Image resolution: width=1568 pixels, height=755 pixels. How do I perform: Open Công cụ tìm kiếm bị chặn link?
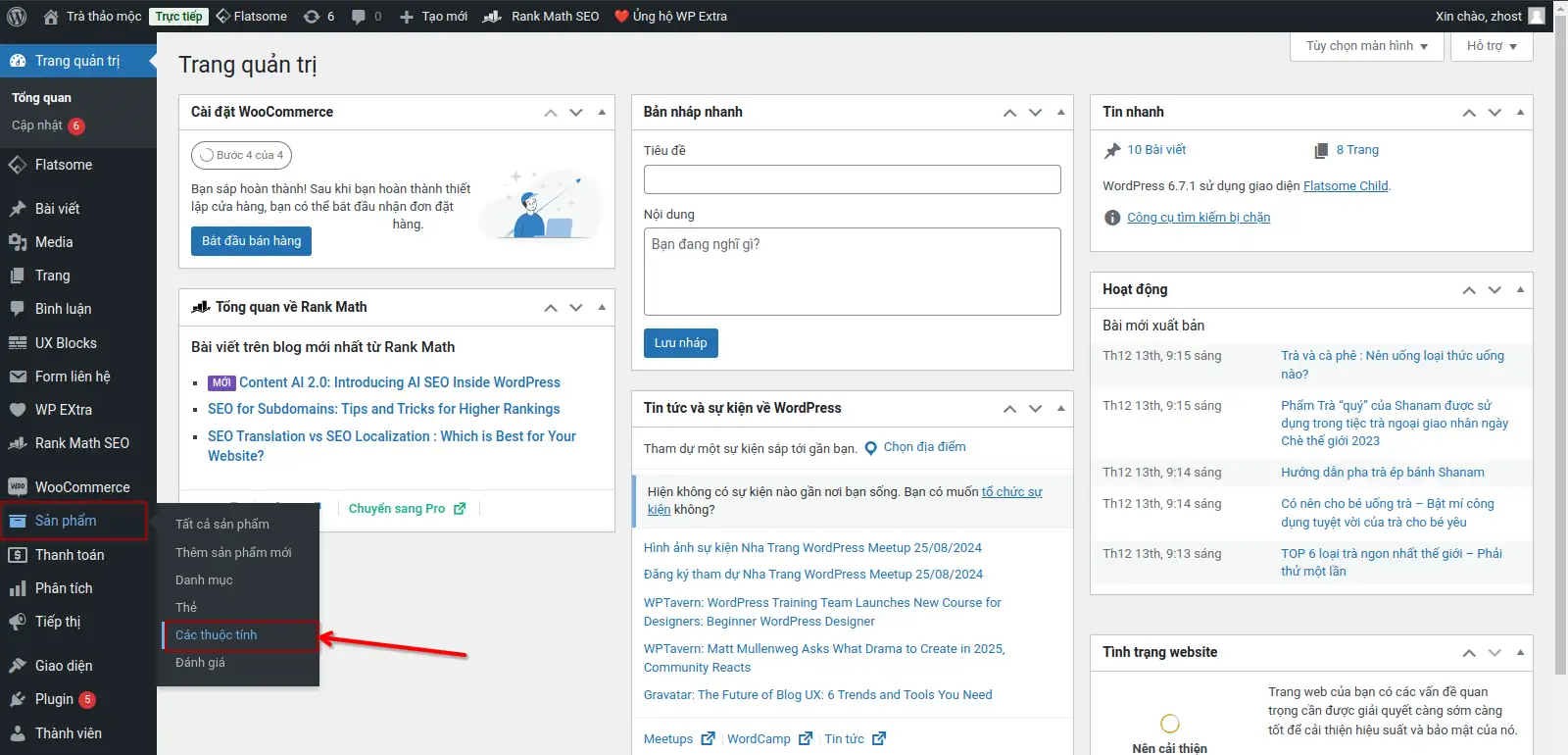tap(1199, 218)
